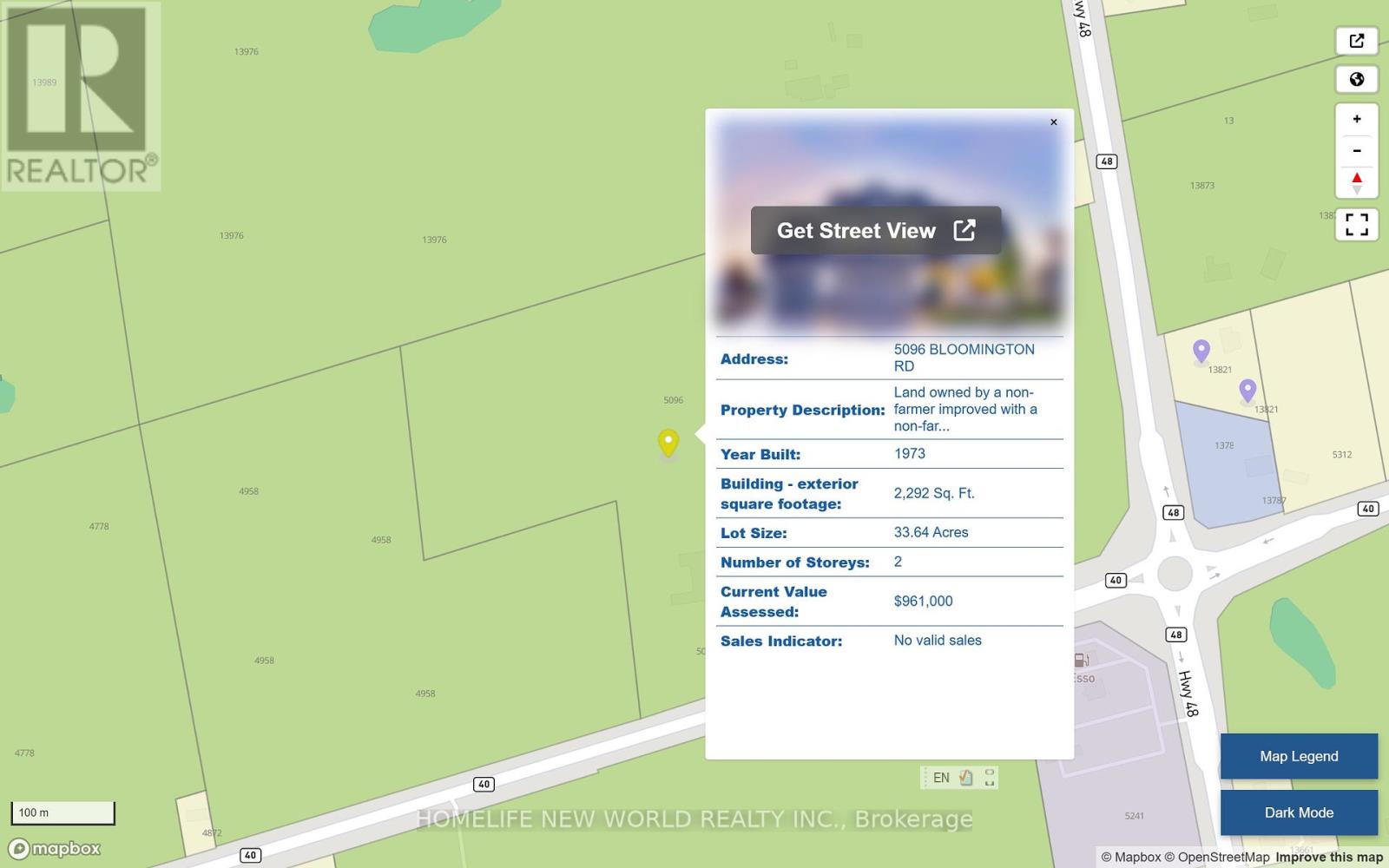This screenshot has height=868, width=1389.
Task: Zoom out of the map
Action: point(1356,151)
